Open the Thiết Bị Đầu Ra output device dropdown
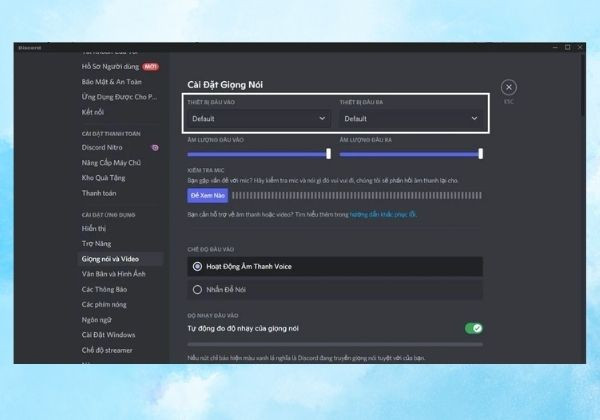Screen dimensions: 600x420 (x=411, y=119)
